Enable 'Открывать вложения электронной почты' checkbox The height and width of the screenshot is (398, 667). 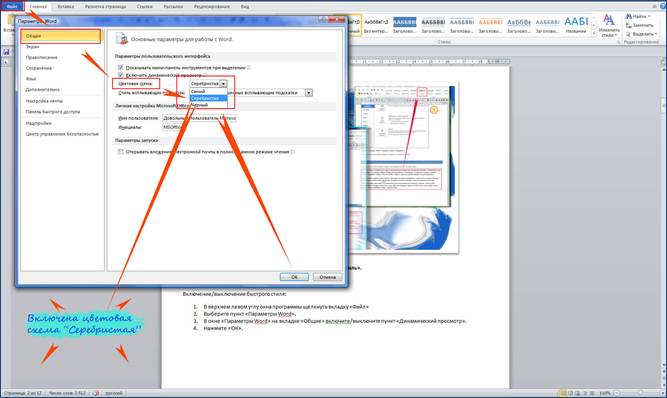[120, 151]
